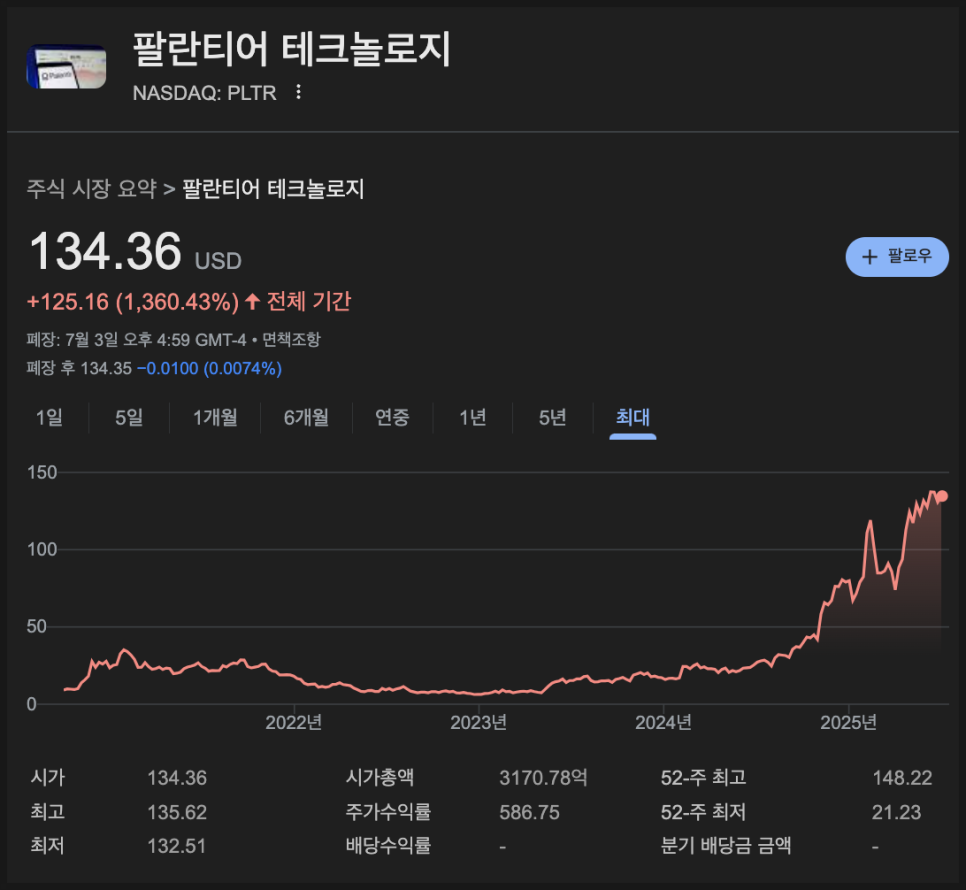Choose the 연중 year-to-date tab
The height and width of the screenshot is (890, 966).
point(392,418)
